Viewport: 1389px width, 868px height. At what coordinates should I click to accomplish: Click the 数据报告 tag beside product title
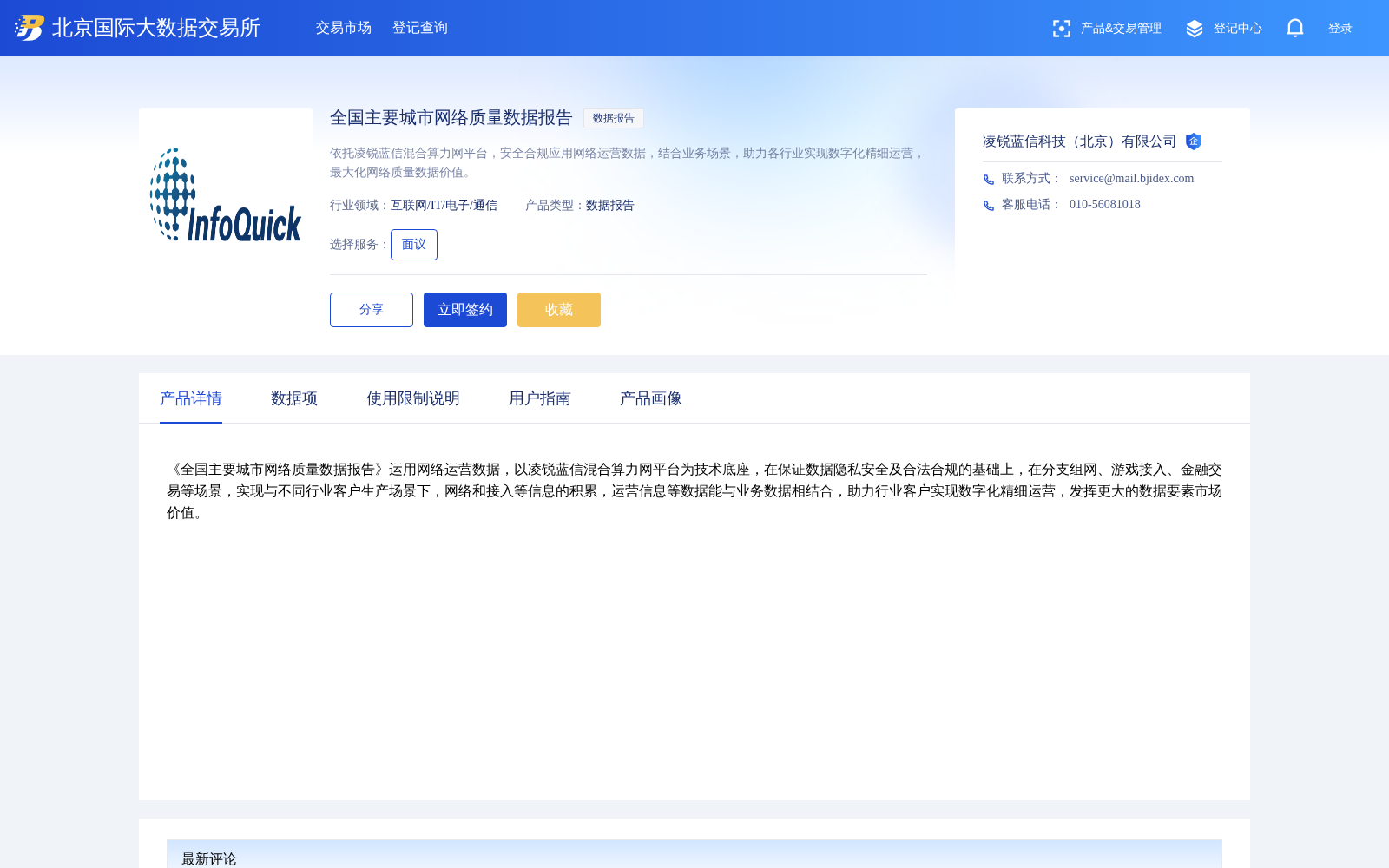pos(614,118)
